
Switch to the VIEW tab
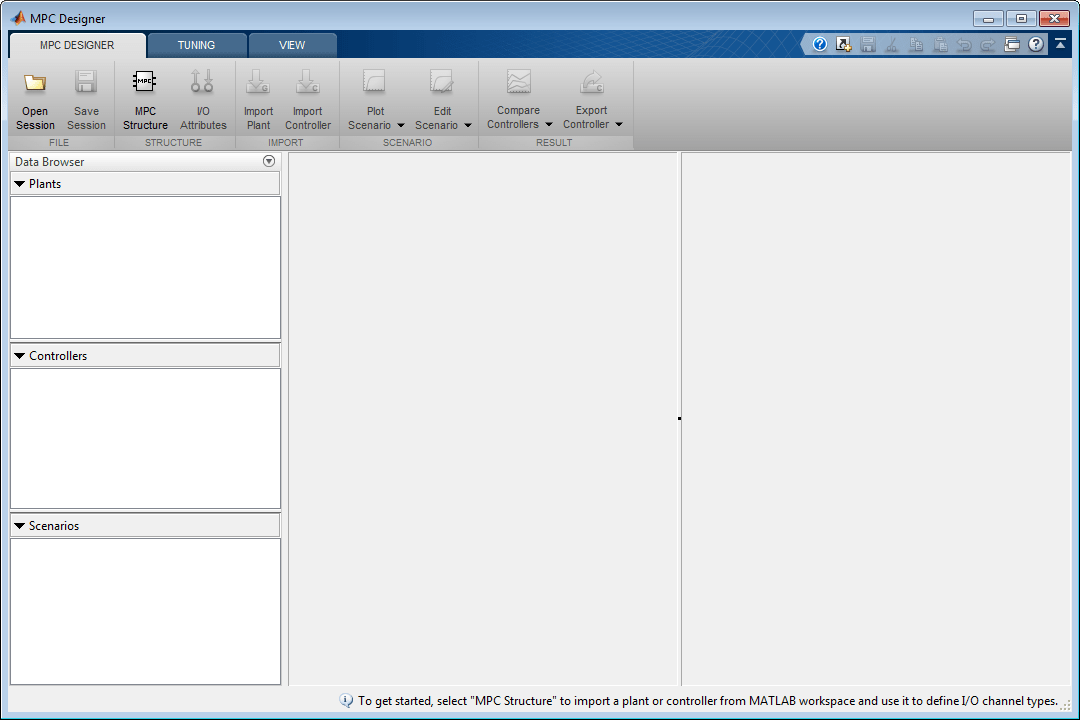(292, 45)
